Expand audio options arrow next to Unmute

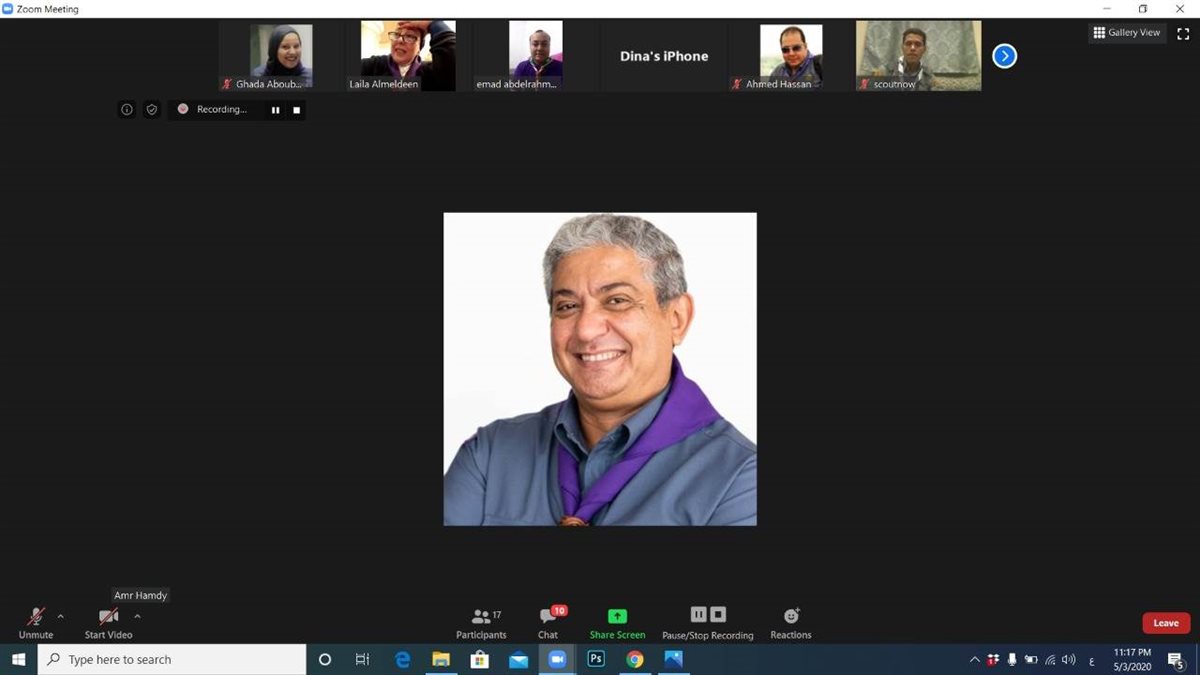click(x=61, y=616)
